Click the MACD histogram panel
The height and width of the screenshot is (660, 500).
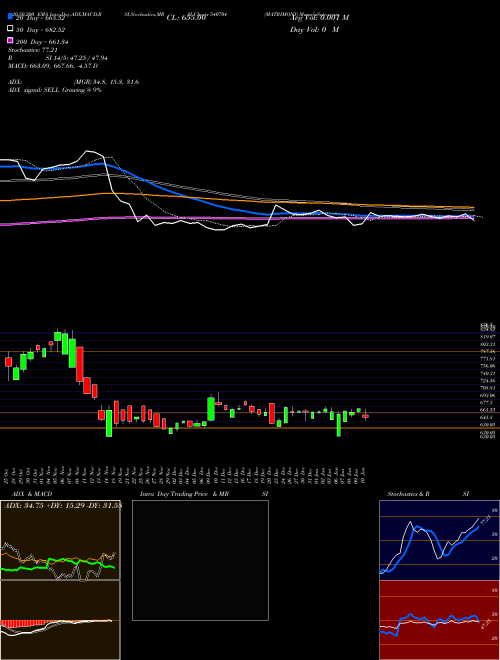tap(60, 620)
